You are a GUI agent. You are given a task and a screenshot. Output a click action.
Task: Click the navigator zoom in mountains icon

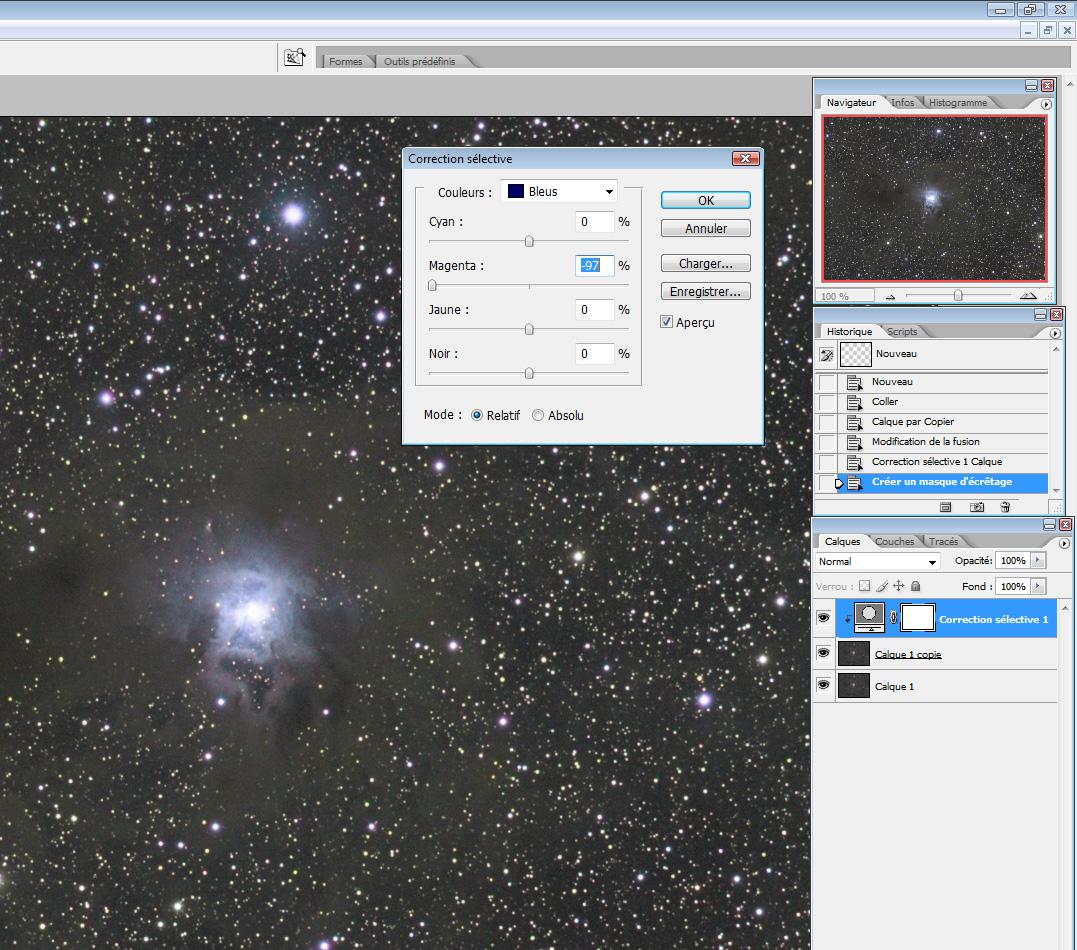coord(1027,296)
